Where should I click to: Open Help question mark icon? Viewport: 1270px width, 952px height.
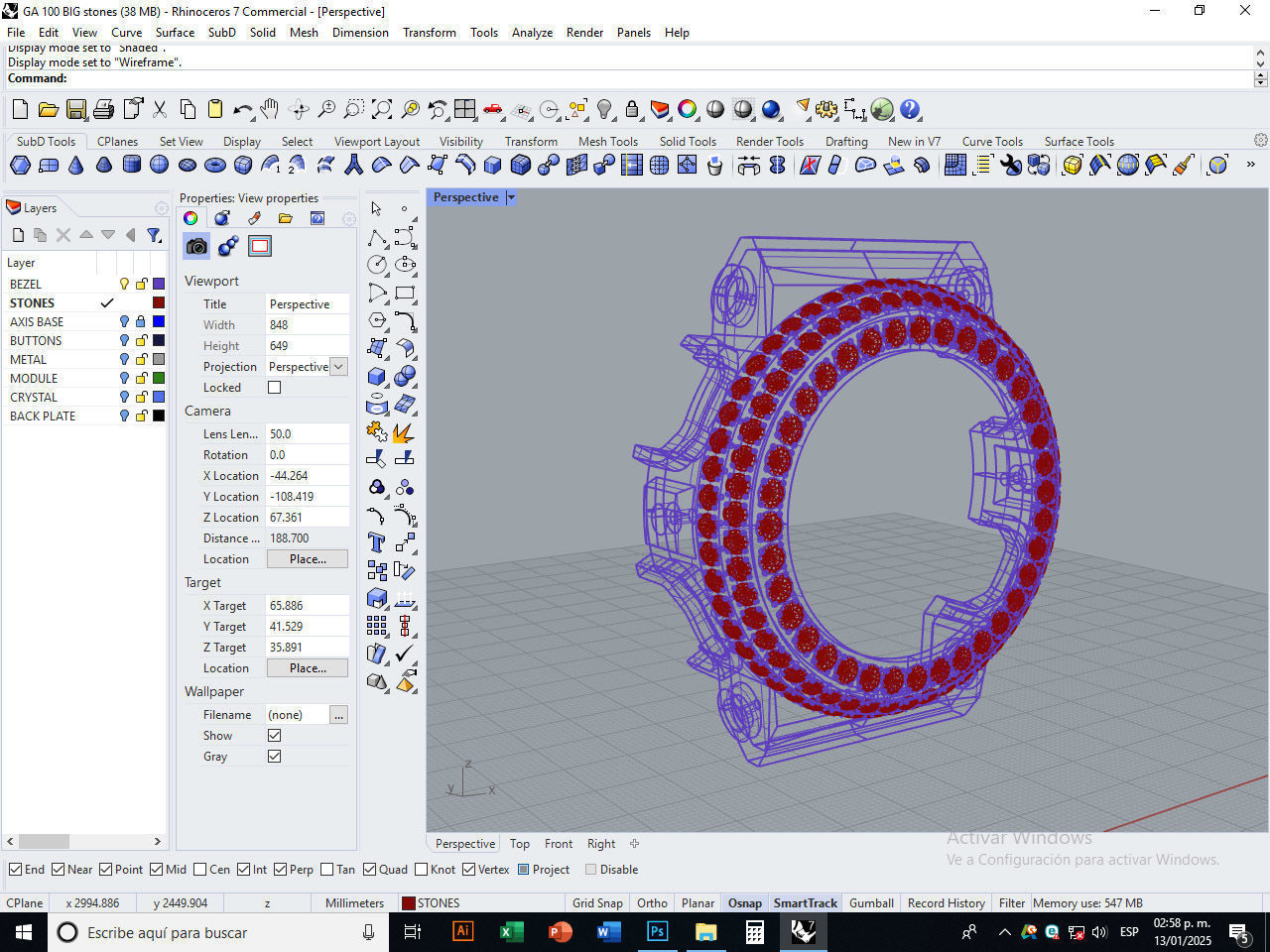point(910,109)
